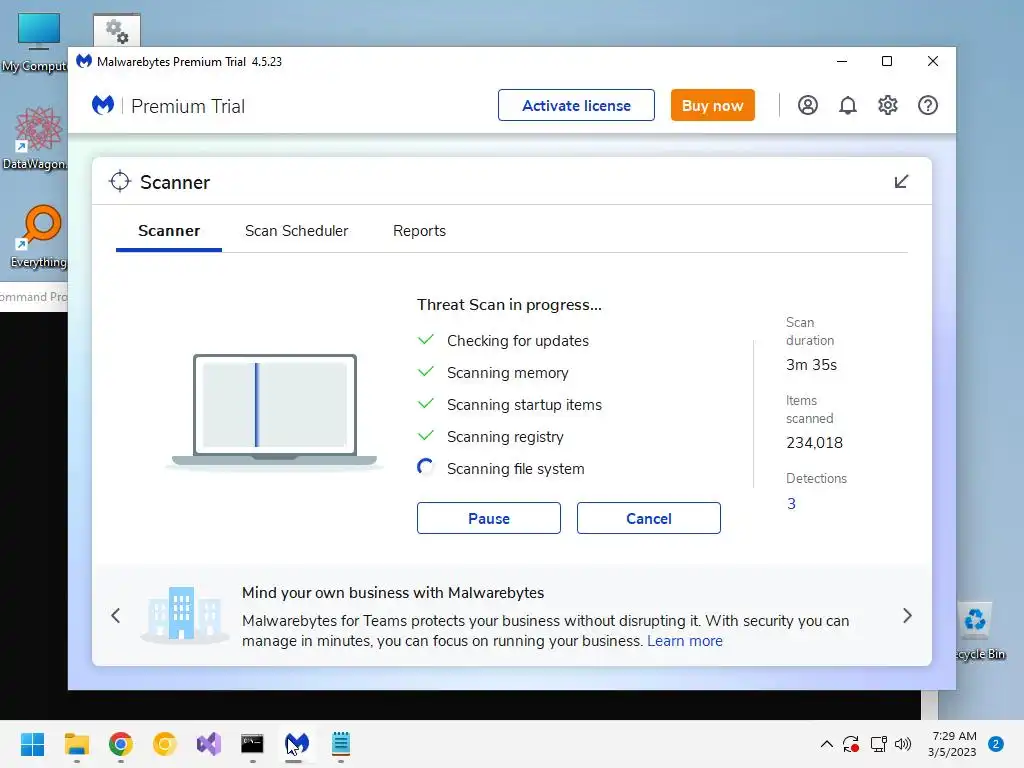This screenshot has width=1024, height=768.
Task: Switch to the Scan Scheduler tab
Action: 296,231
